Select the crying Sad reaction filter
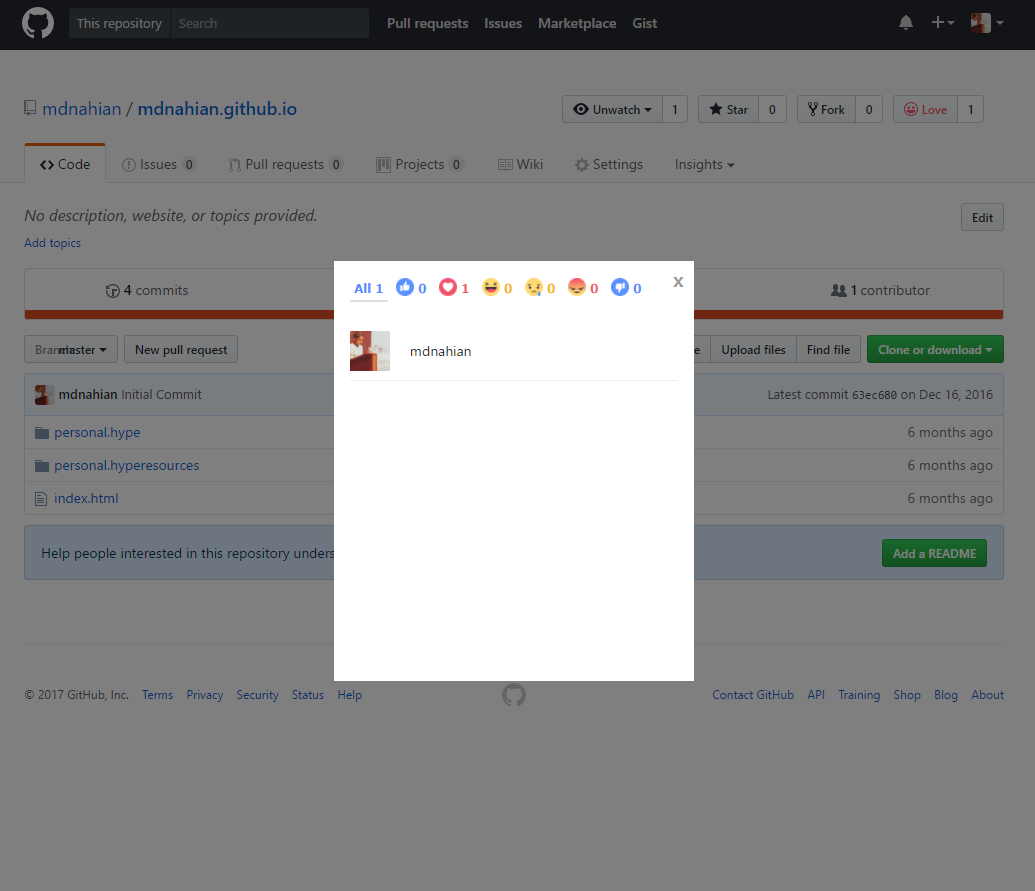The image size is (1035, 891). pos(540,288)
